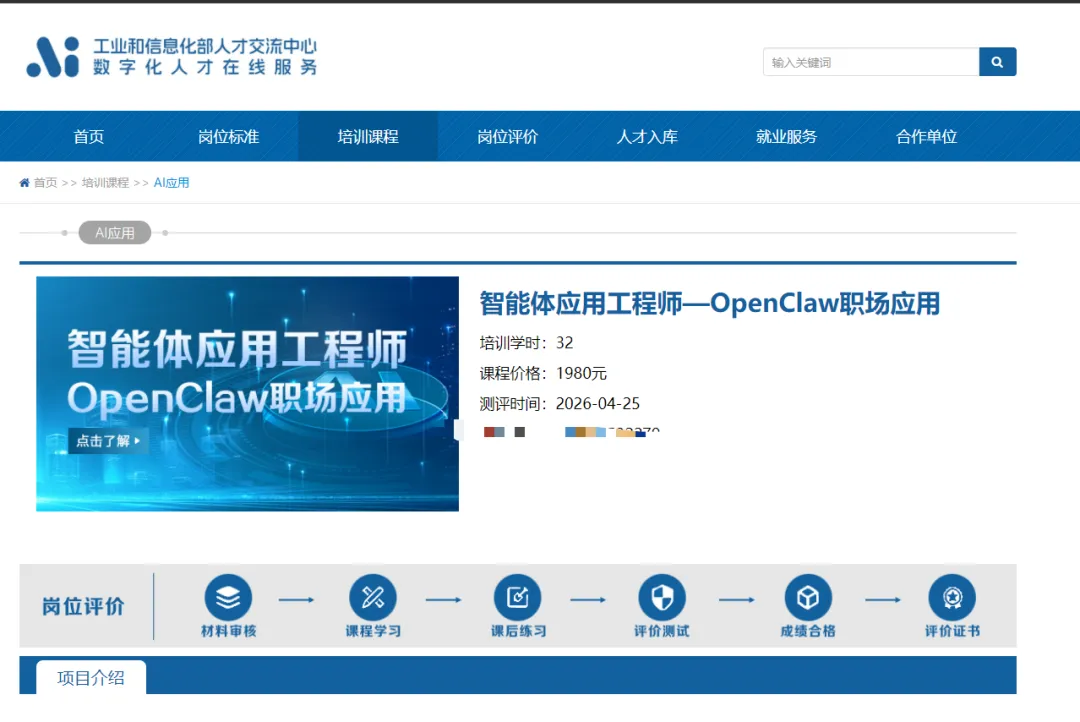The image size is (1080, 722).
Task: Click the 点击了解 button on banner
Action: [108, 441]
